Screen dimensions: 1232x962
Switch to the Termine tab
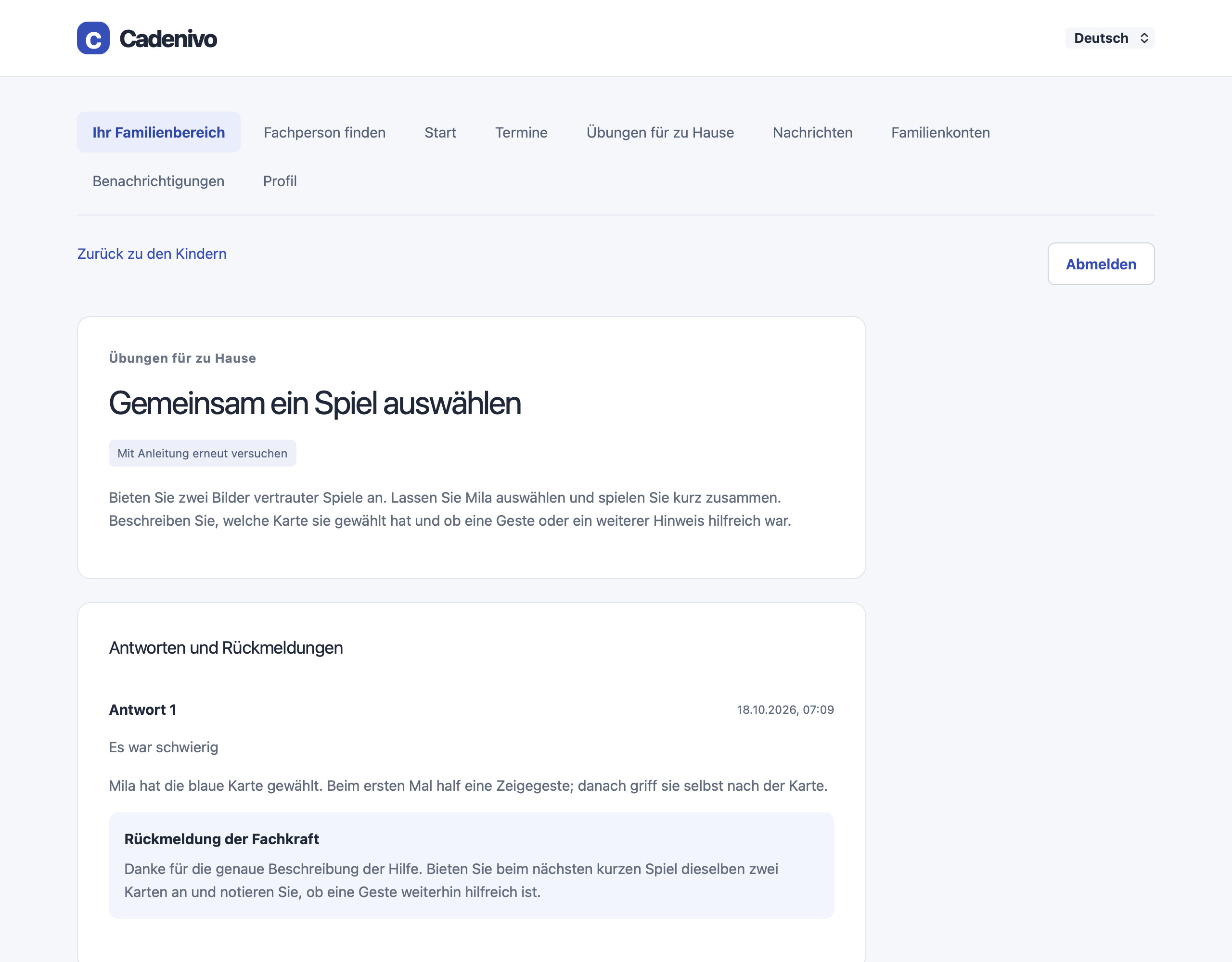pos(521,132)
